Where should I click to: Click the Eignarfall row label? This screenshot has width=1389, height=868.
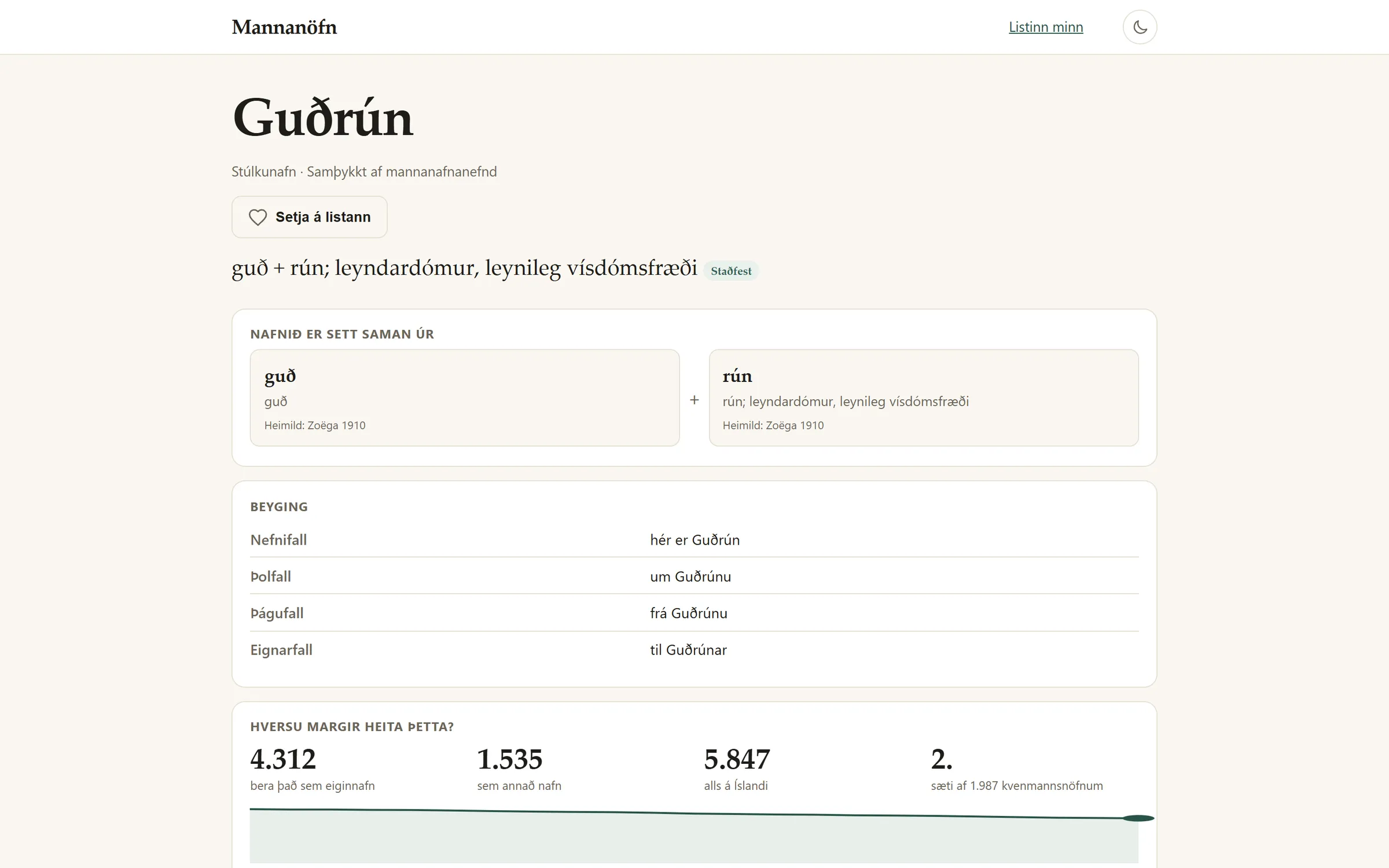281,650
